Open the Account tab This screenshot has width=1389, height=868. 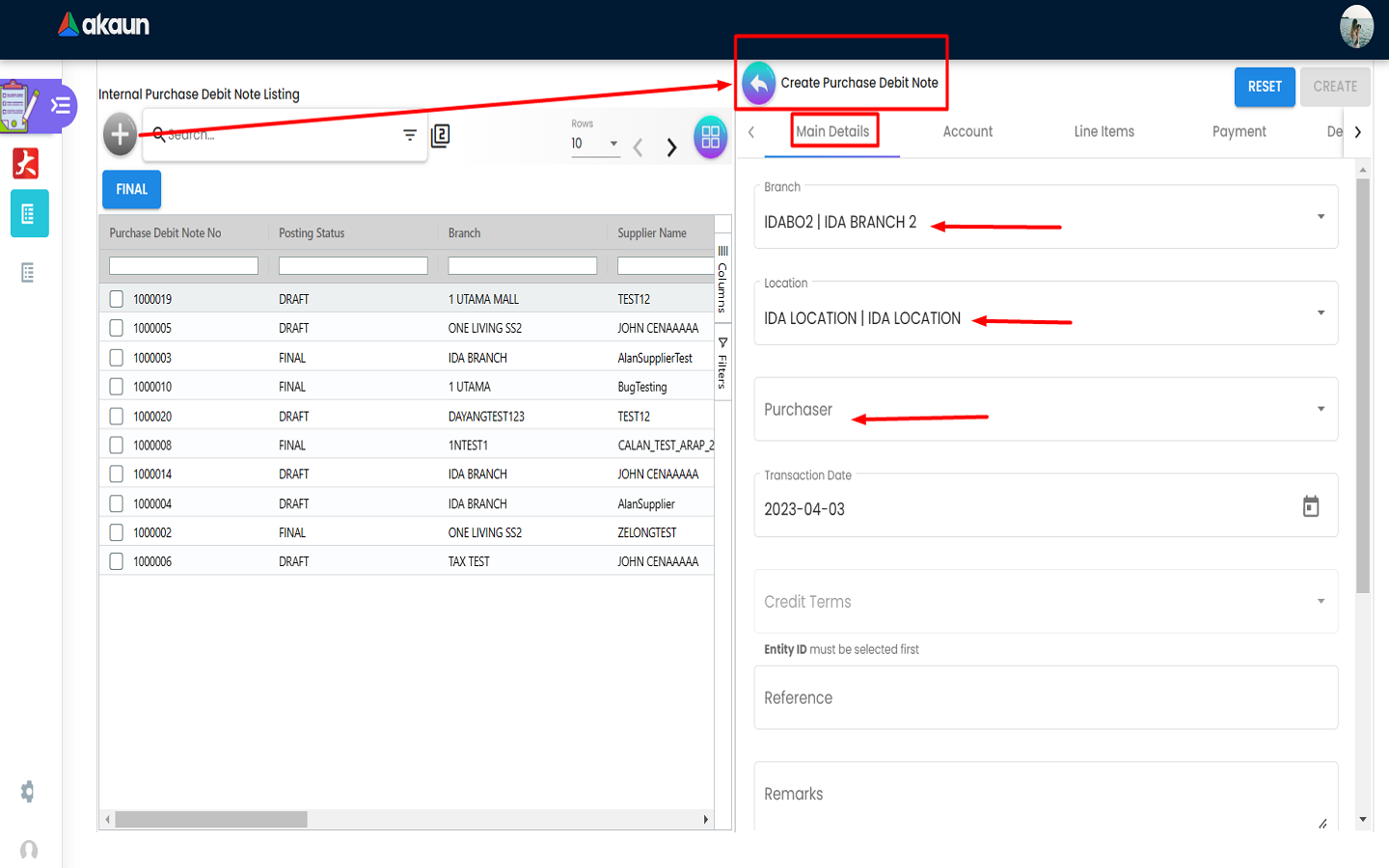point(967,132)
